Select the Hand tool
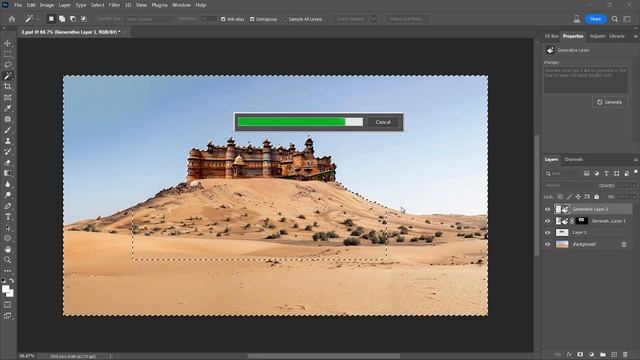The width and height of the screenshot is (640, 360). pos(7,249)
